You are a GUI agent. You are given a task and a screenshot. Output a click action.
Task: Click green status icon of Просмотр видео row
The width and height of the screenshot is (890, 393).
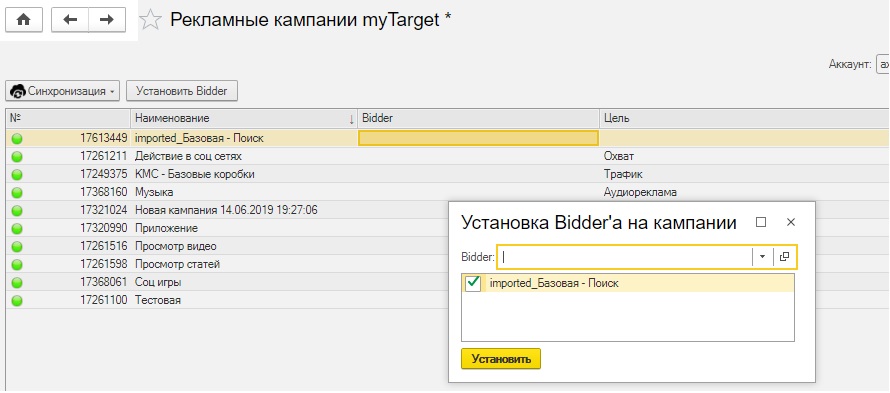pyautogui.click(x=17, y=246)
